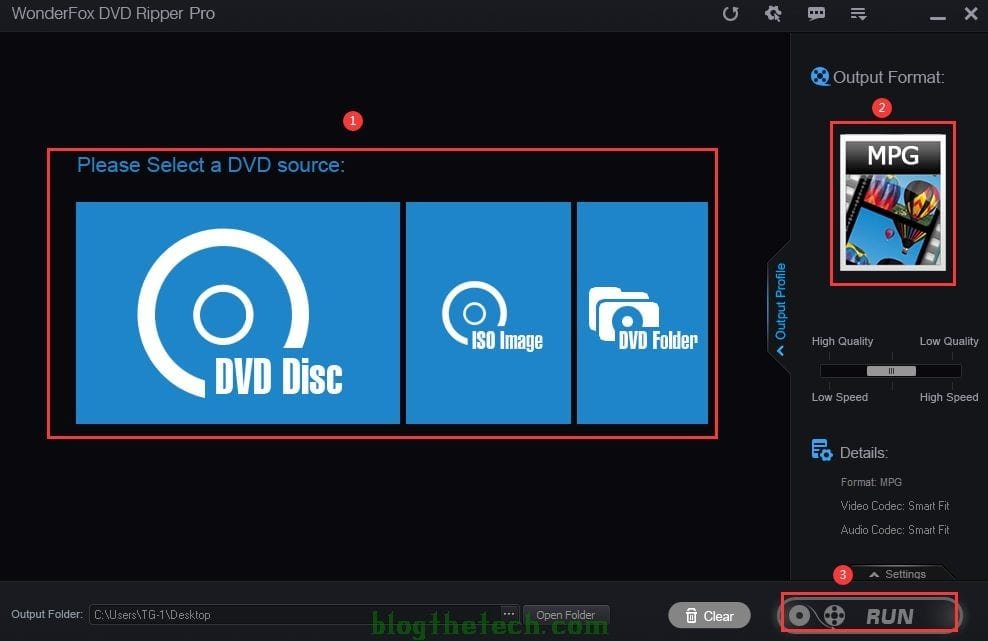The height and width of the screenshot is (641, 988).
Task: Browse output folder via three-dots button
Action: click(x=509, y=614)
